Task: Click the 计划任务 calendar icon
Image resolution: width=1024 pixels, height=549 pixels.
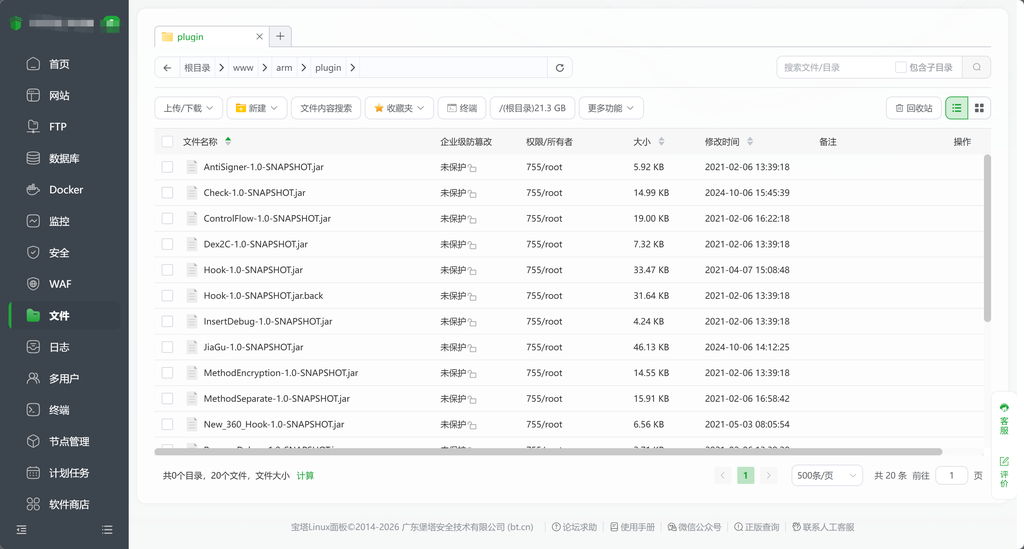Action: (33, 473)
